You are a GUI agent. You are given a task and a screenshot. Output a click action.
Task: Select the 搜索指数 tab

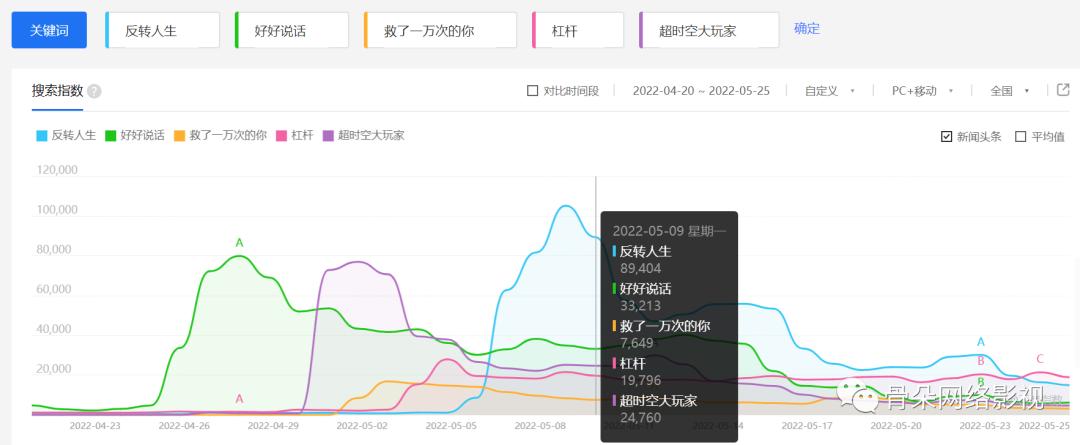click(57, 91)
